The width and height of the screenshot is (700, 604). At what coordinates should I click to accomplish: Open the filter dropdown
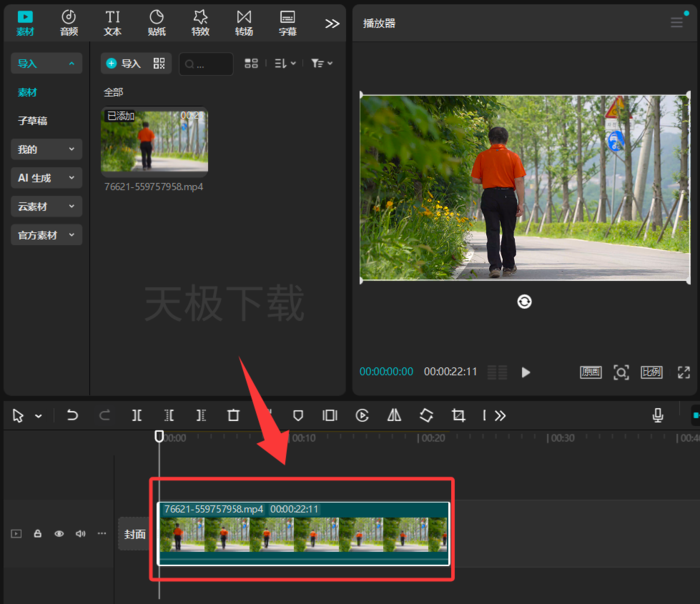[322, 63]
